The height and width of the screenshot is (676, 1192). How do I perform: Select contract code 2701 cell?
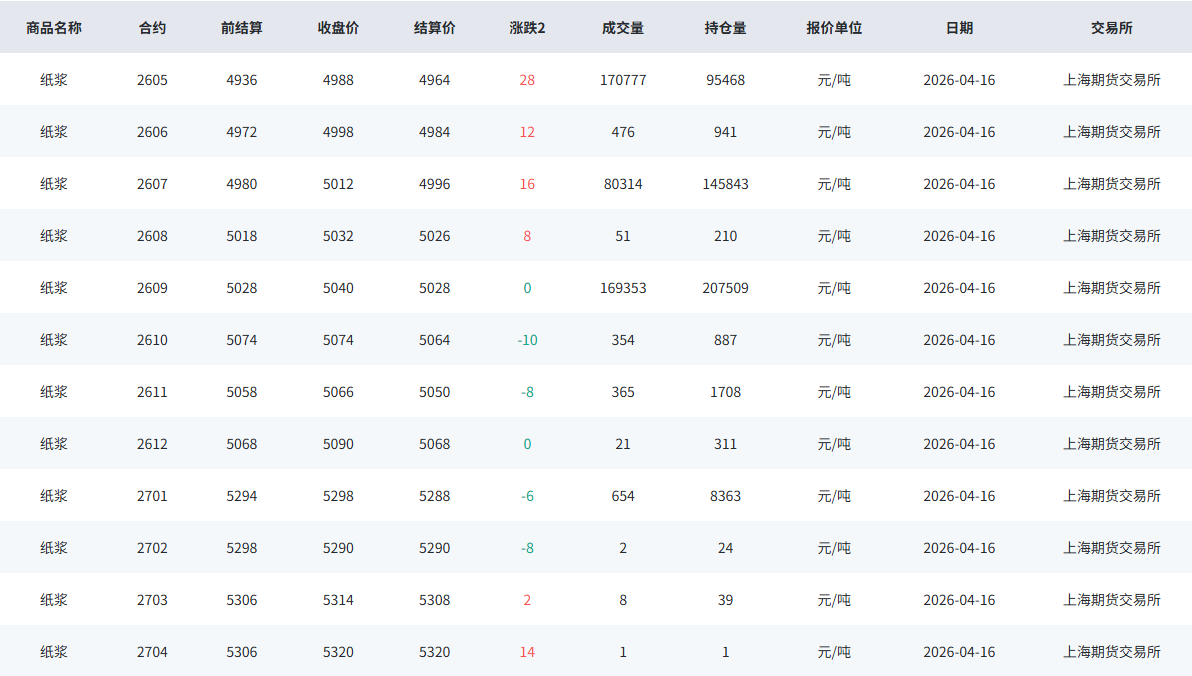[x=152, y=496]
